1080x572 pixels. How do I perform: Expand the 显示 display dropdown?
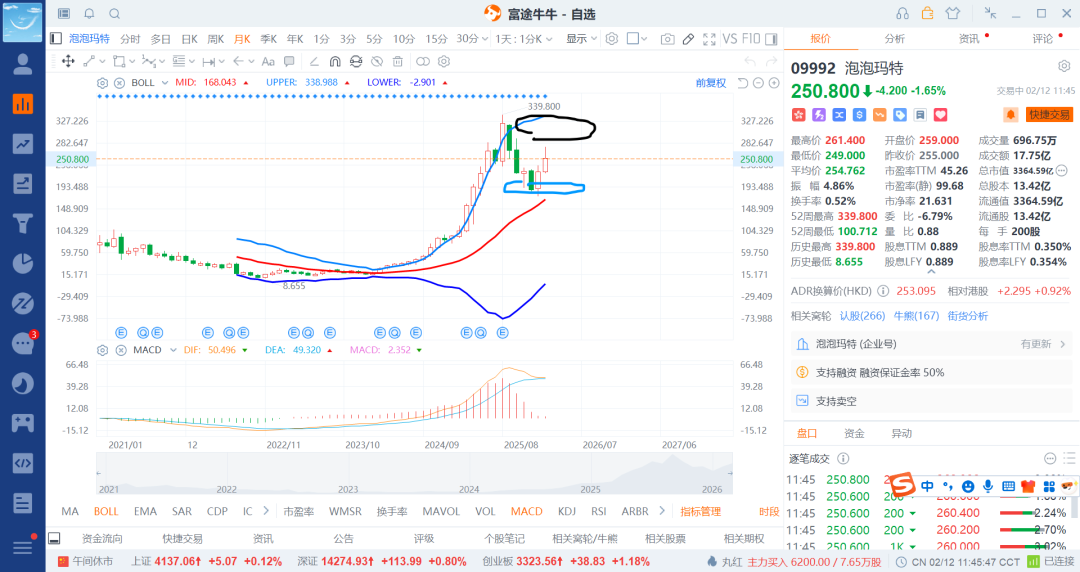tap(582, 39)
